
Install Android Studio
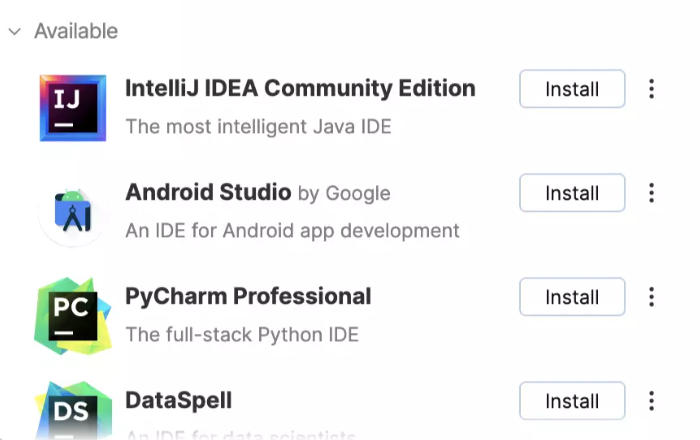(x=572, y=193)
